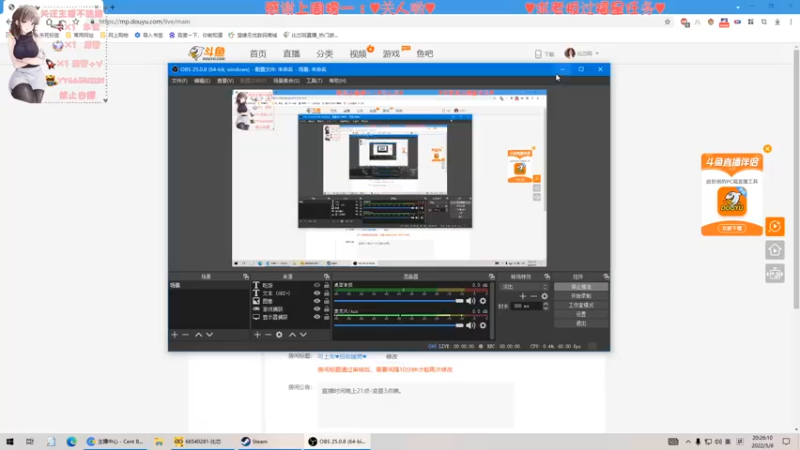
Task: Move scene up with Scenes panel up arrow
Action: pos(198,335)
